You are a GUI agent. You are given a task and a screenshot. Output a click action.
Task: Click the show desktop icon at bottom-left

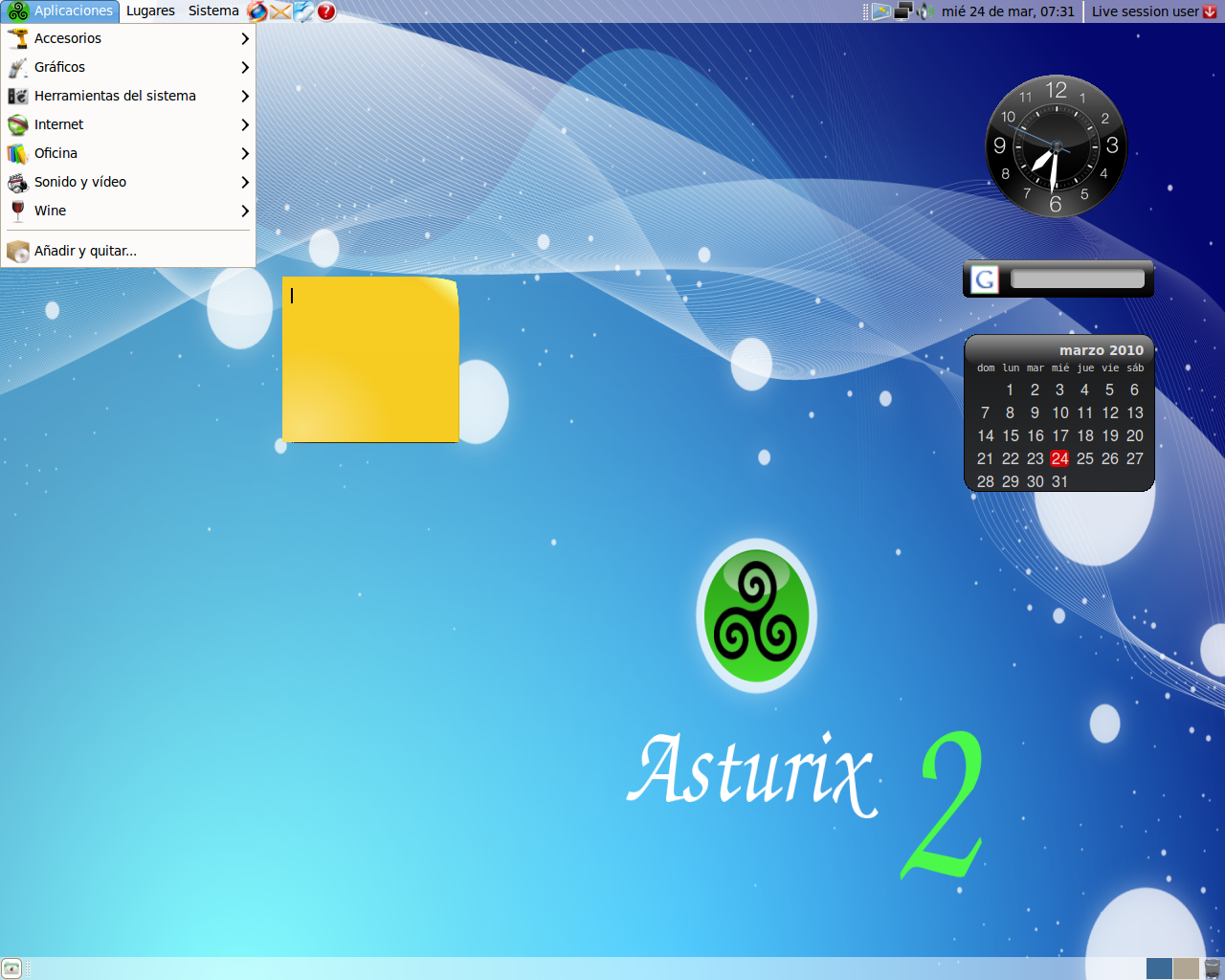click(11, 969)
